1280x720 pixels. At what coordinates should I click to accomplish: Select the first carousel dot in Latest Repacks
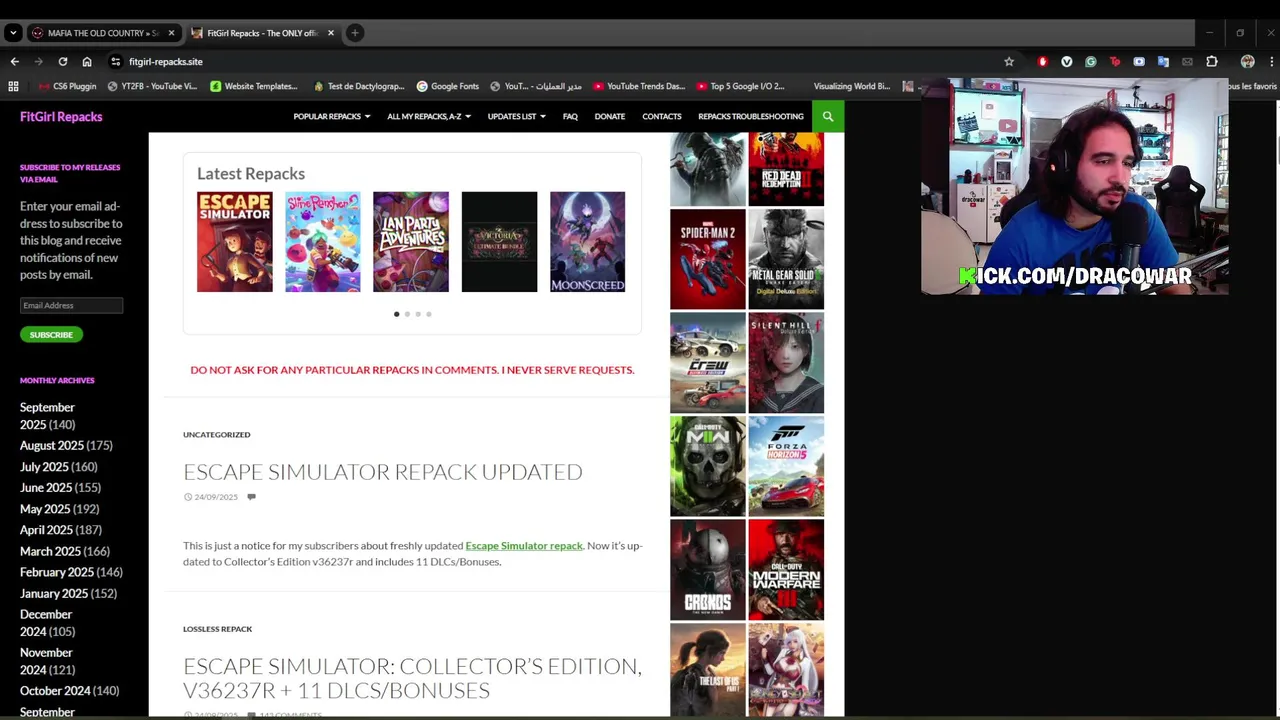396,314
